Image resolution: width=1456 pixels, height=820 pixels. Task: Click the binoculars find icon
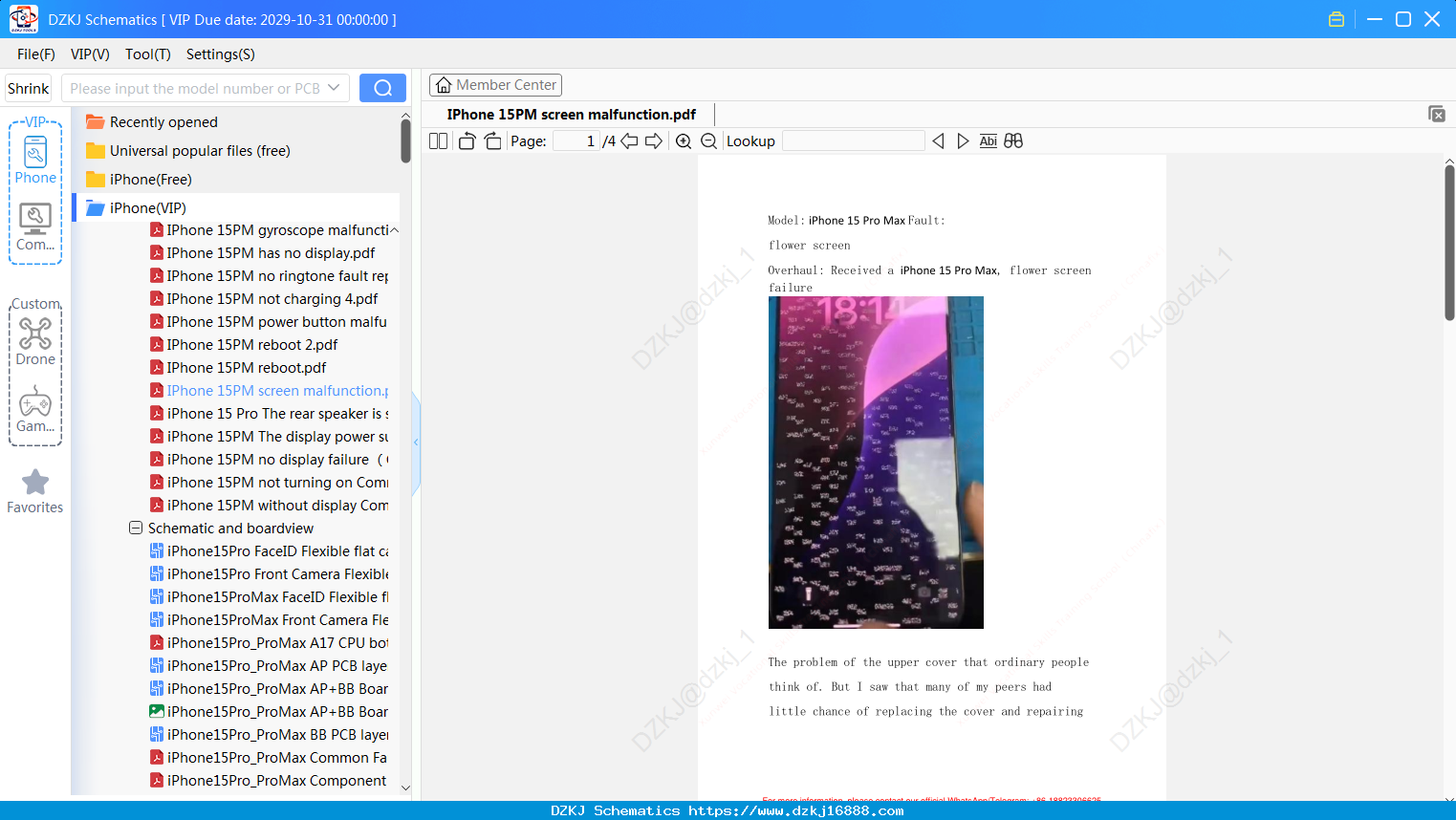click(x=1013, y=141)
